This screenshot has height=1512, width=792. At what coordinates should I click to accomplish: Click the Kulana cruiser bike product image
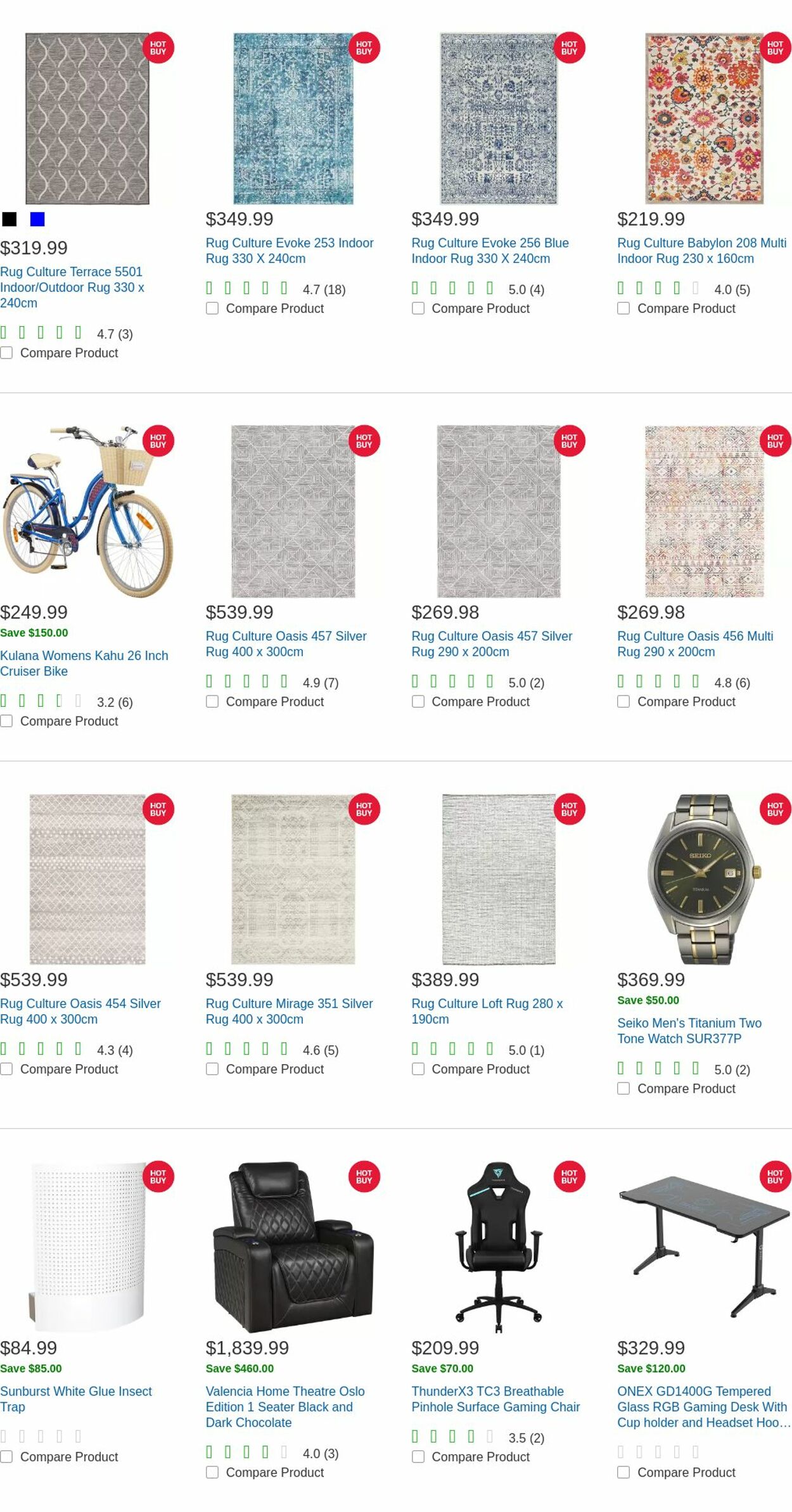click(89, 513)
